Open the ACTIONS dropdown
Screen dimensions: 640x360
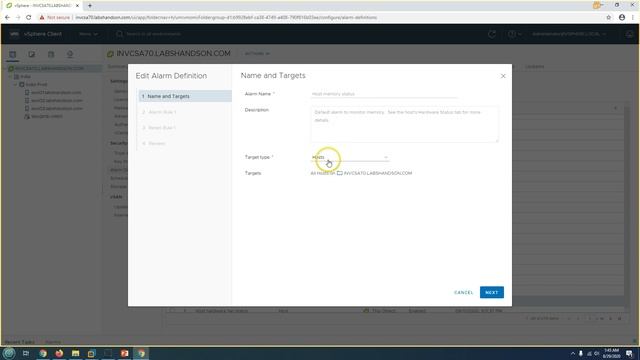pos(257,53)
